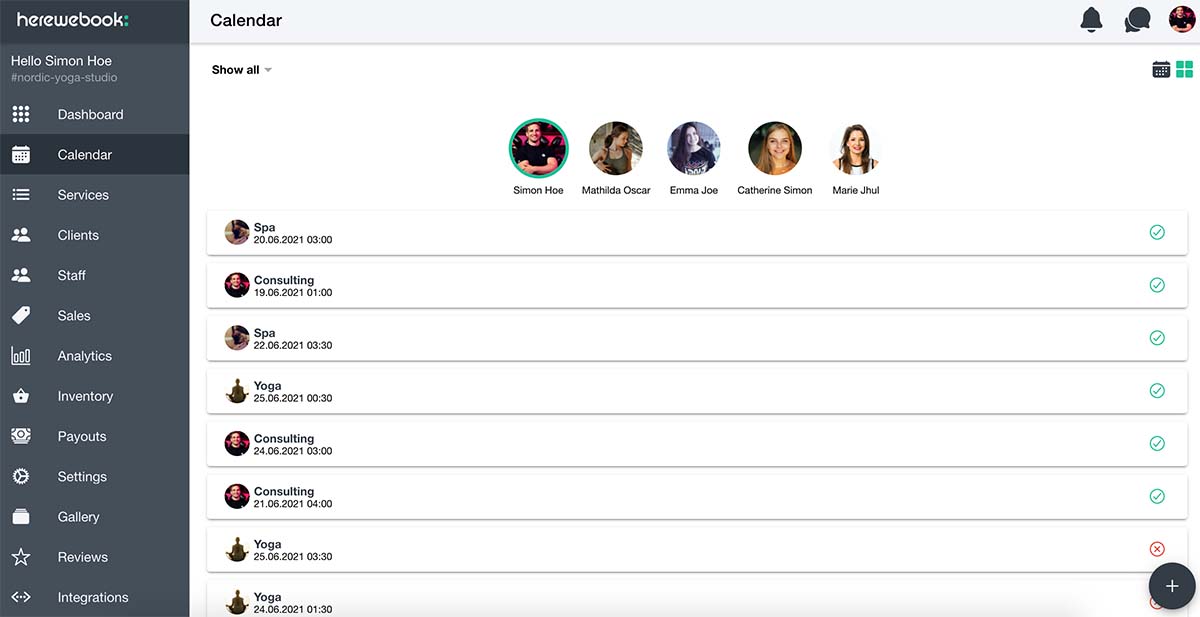The height and width of the screenshot is (617, 1200).
Task: Click the Analytics bar chart icon
Action: click(x=21, y=356)
